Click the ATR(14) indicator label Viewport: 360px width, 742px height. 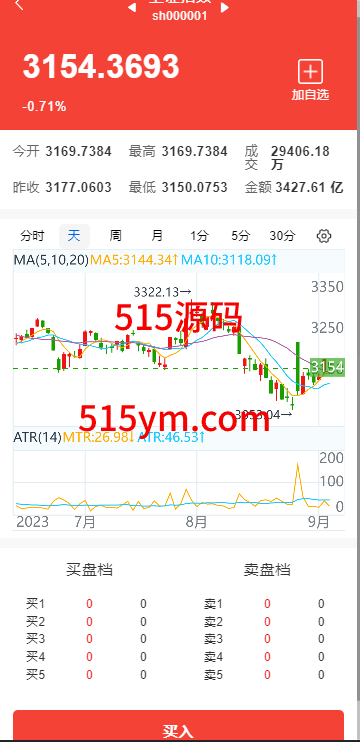(x=37, y=437)
